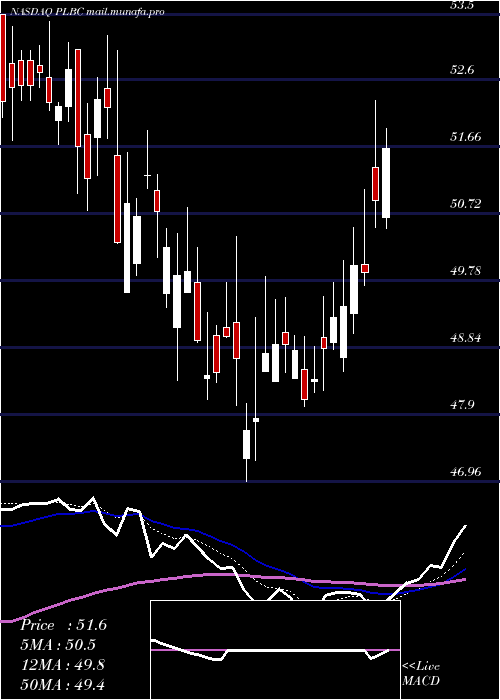Image resolution: width=500 pixels, height=700 pixels.
Task: Click the 52.6 price axis label
Action: [461, 70]
